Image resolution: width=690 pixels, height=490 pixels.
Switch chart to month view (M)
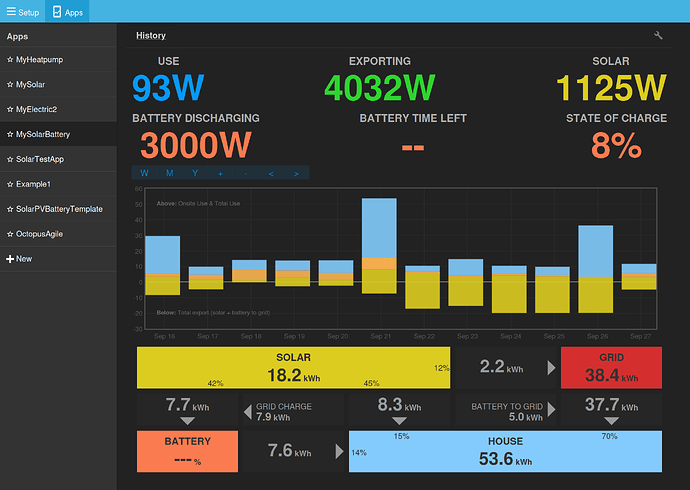[170, 173]
